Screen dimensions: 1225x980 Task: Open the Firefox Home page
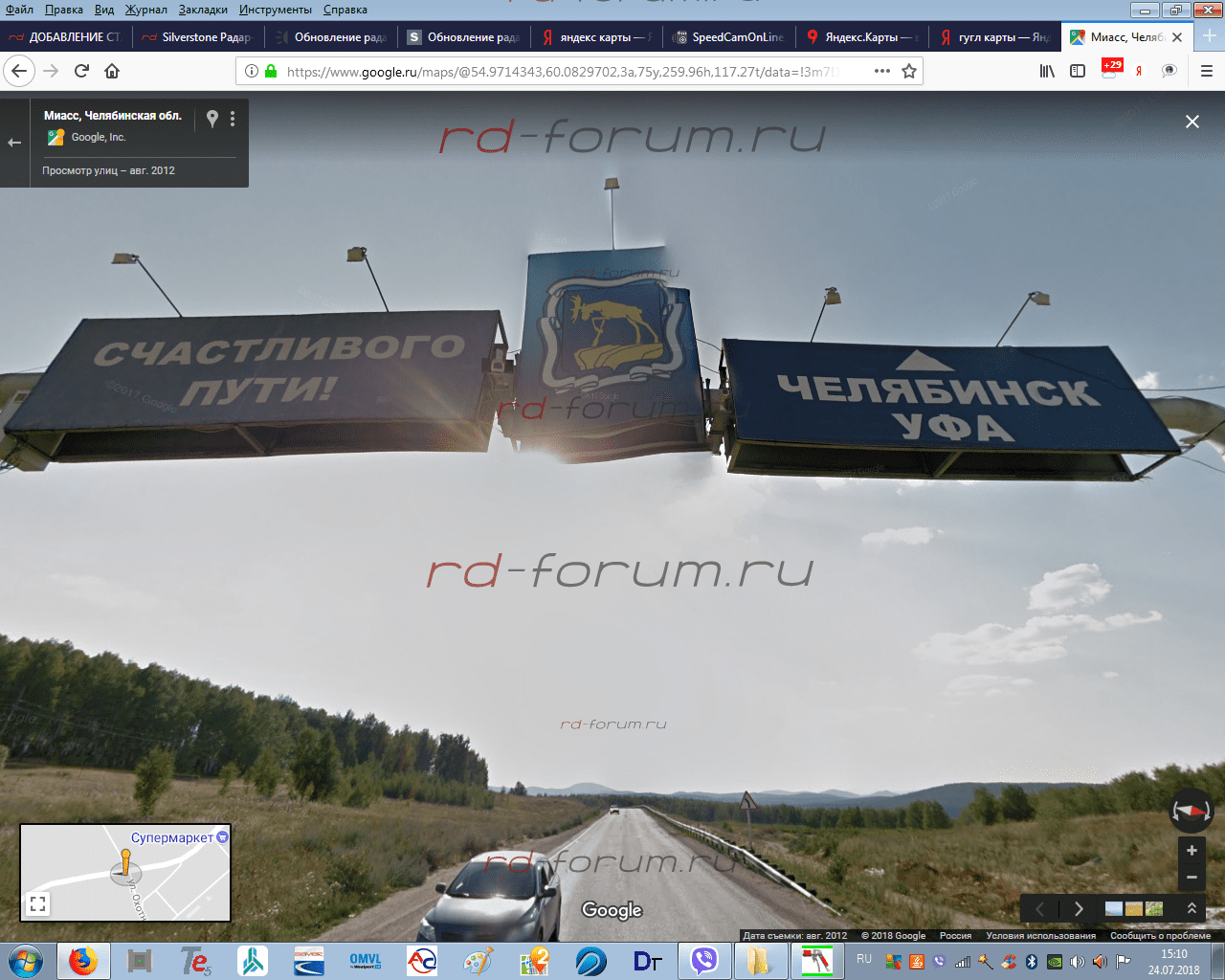coord(112,71)
